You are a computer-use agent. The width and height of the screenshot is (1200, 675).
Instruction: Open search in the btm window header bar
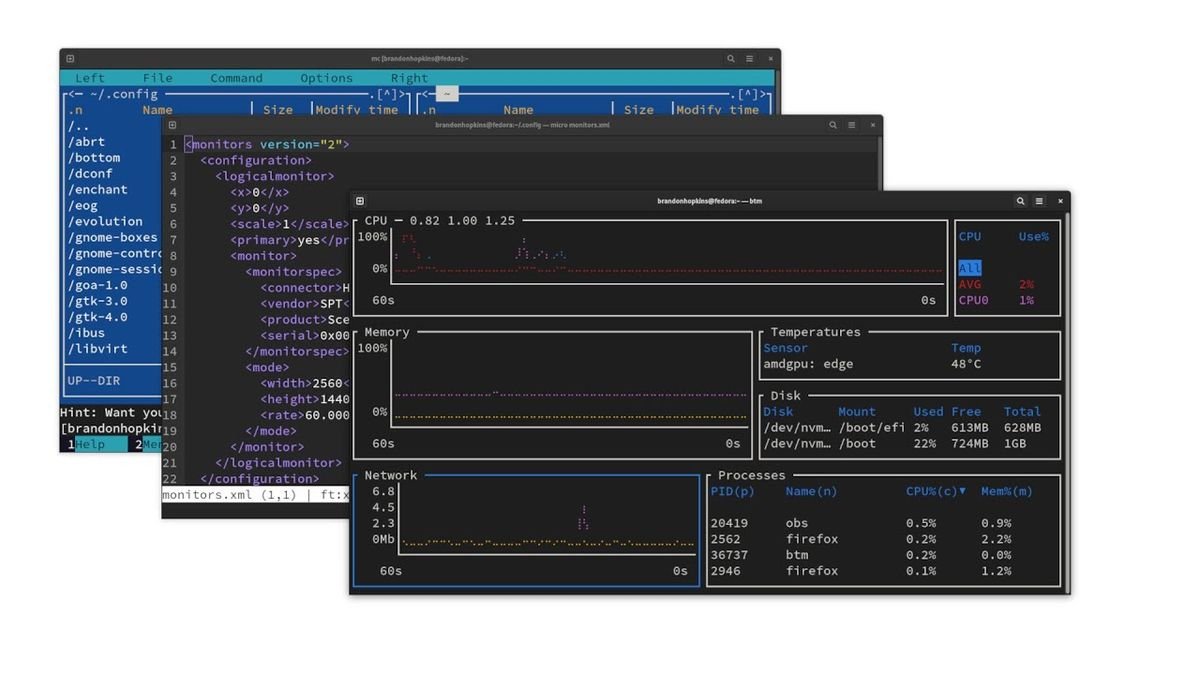click(1019, 201)
